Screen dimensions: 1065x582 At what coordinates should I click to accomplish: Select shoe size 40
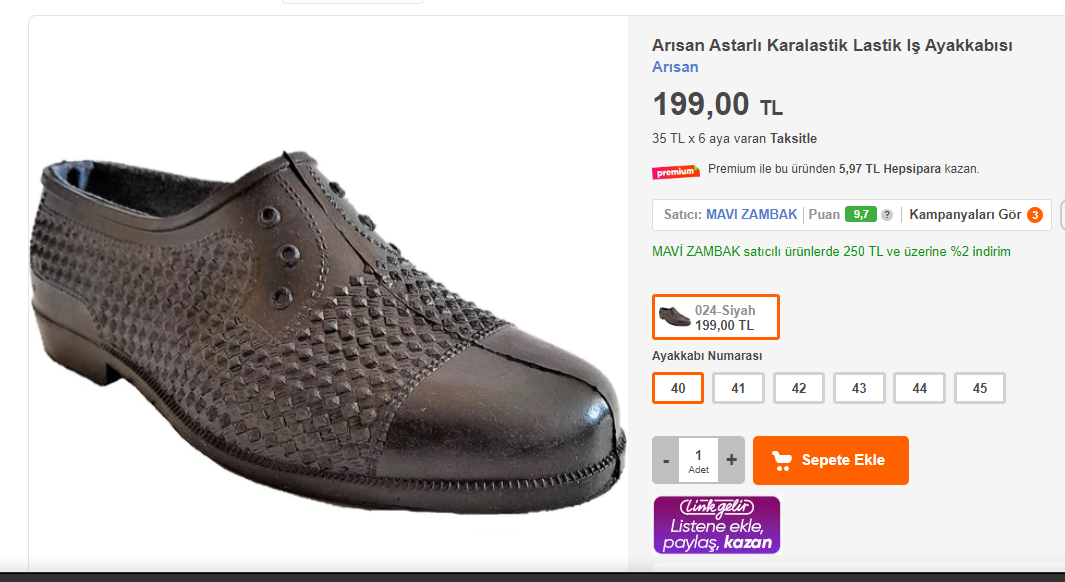tap(678, 388)
